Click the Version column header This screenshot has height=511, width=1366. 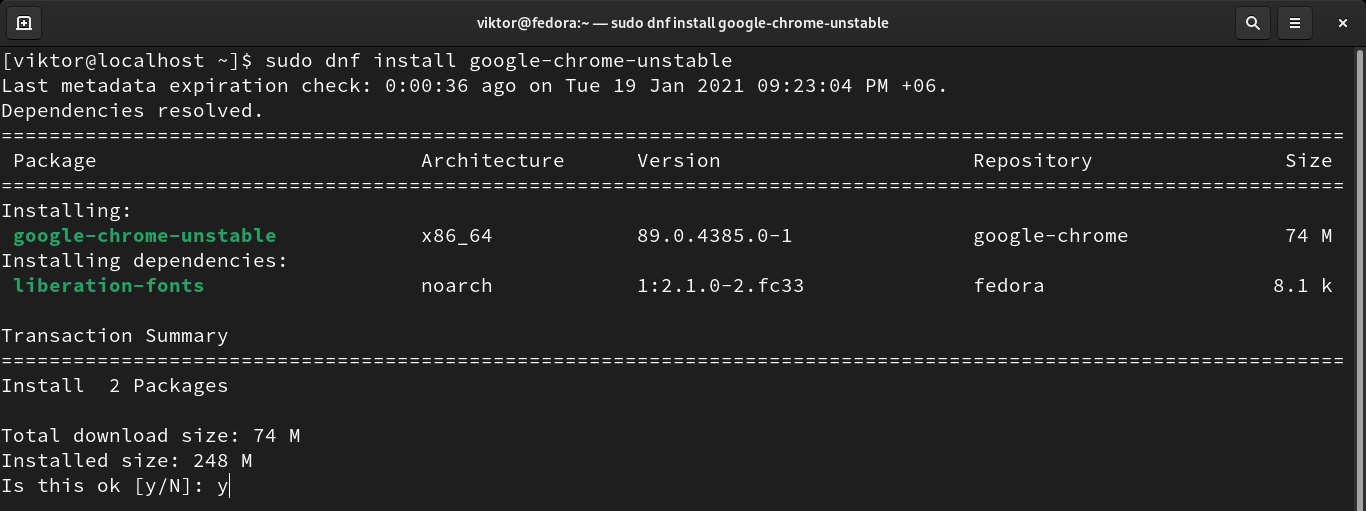click(678, 161)
